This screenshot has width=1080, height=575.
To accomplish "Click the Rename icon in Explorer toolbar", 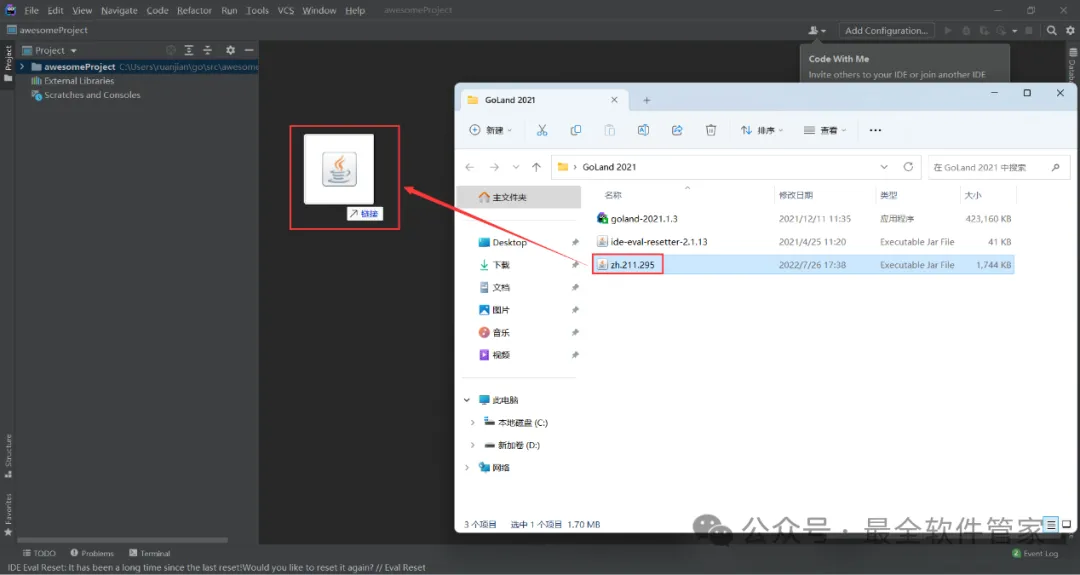I will click(643, 130).
